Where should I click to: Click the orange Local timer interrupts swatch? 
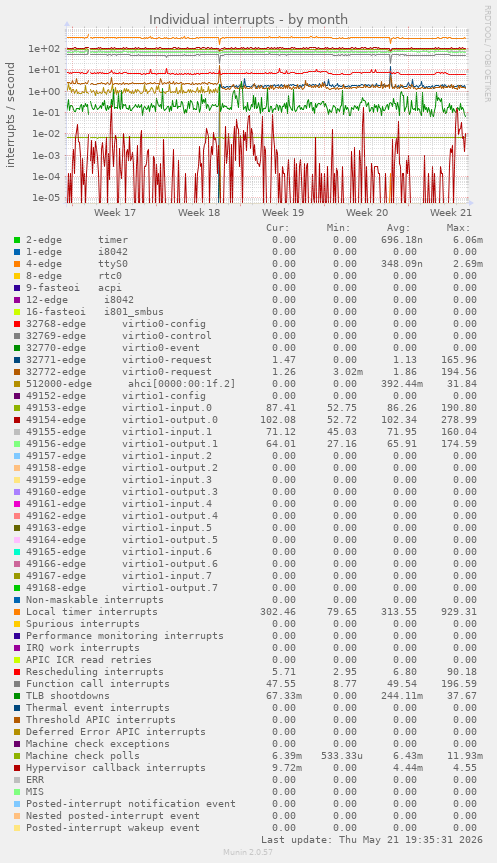pos(17,611)
